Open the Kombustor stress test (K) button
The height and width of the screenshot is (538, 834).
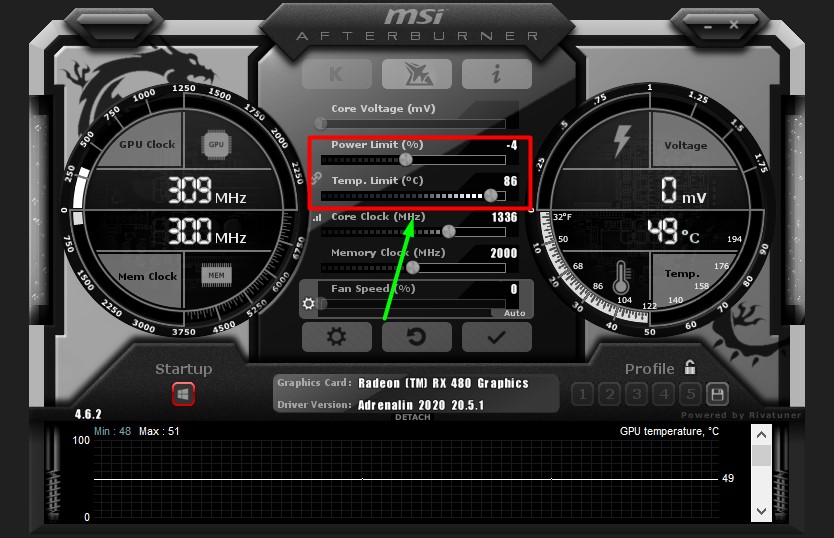pos(337,73)
